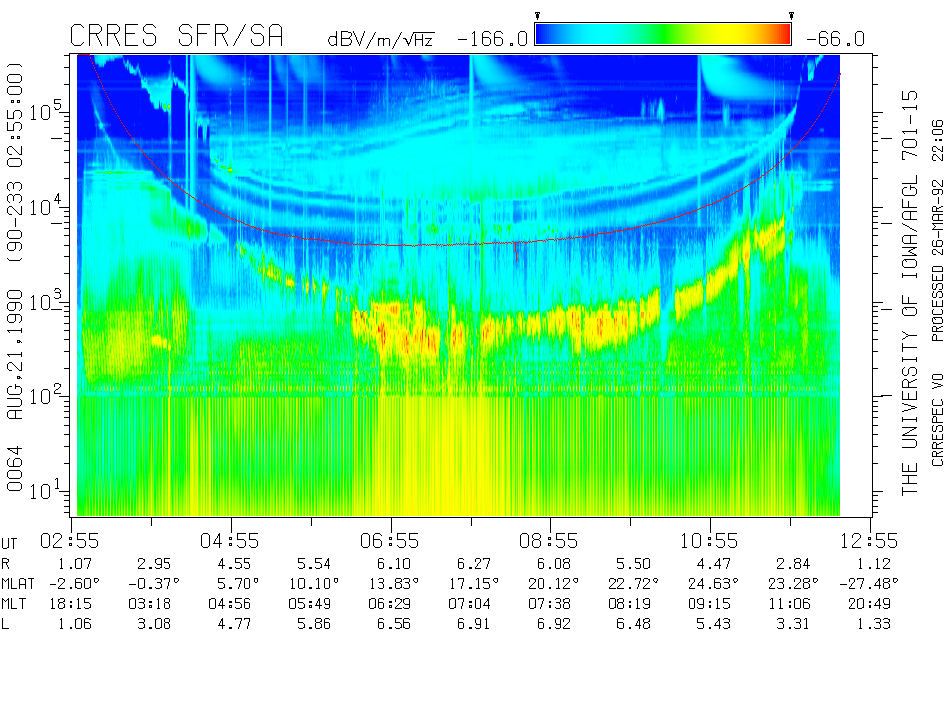Select the colorbar minimum value -166.0

tap(492, 39)
